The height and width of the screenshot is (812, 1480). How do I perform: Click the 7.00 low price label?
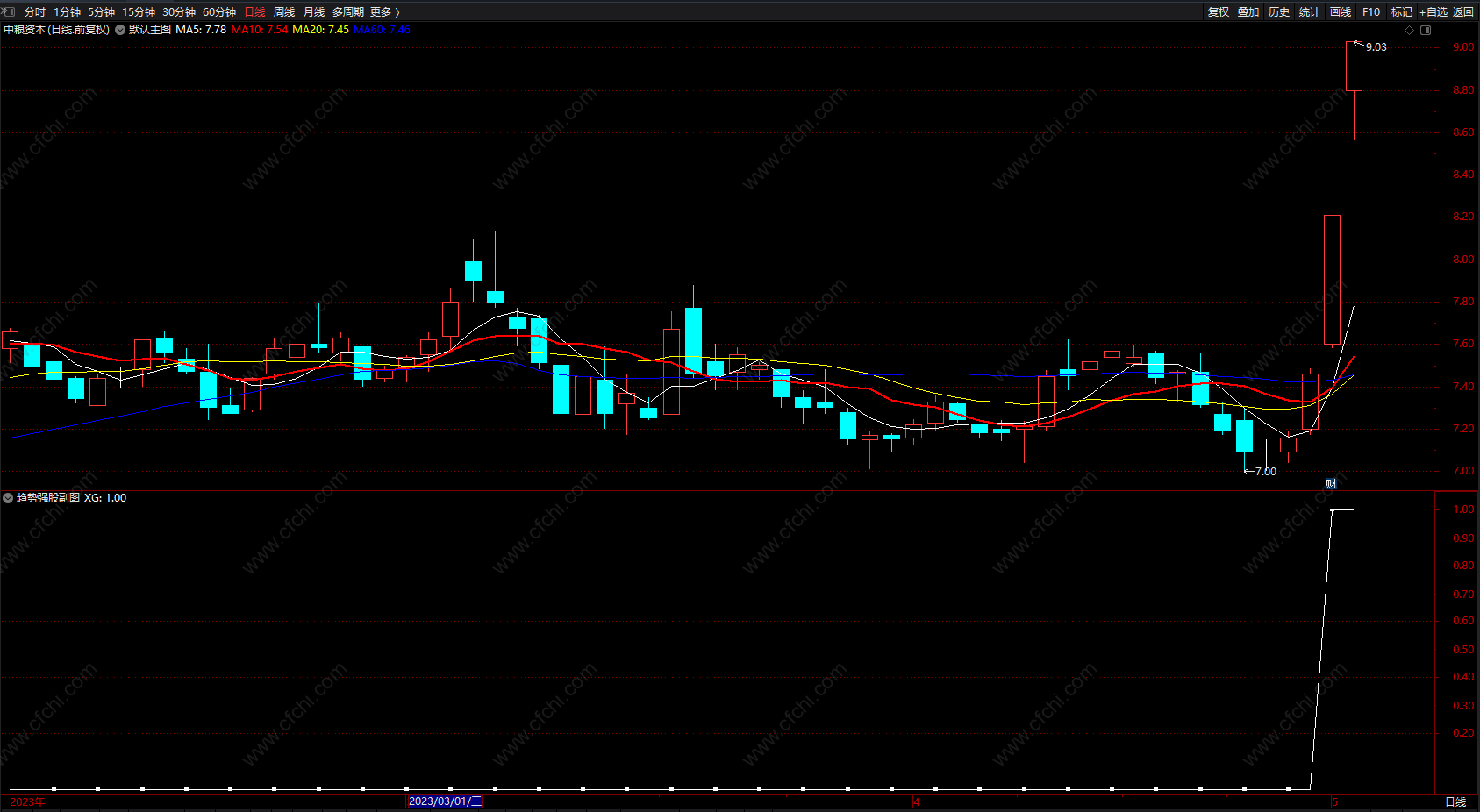click(x=1266, y=472)
